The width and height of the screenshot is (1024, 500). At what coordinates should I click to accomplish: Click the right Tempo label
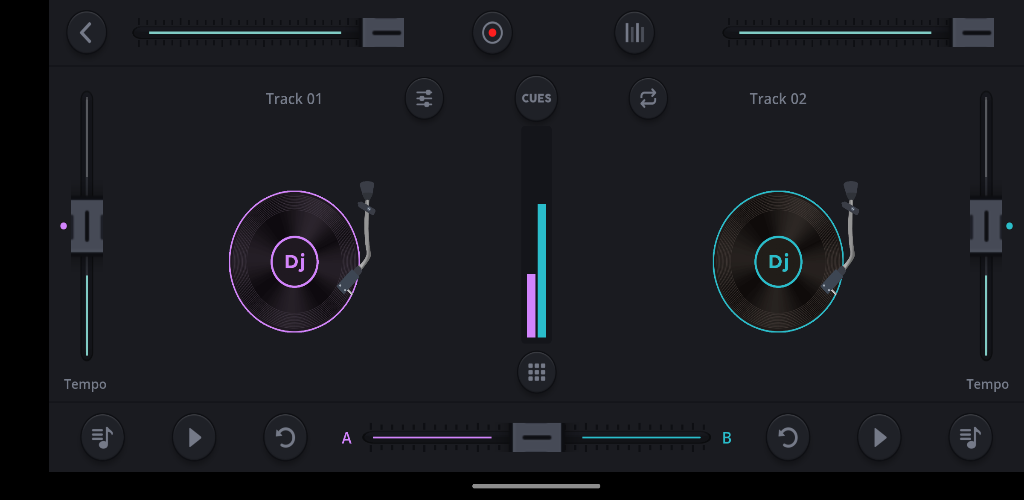[x=987, y=384]
